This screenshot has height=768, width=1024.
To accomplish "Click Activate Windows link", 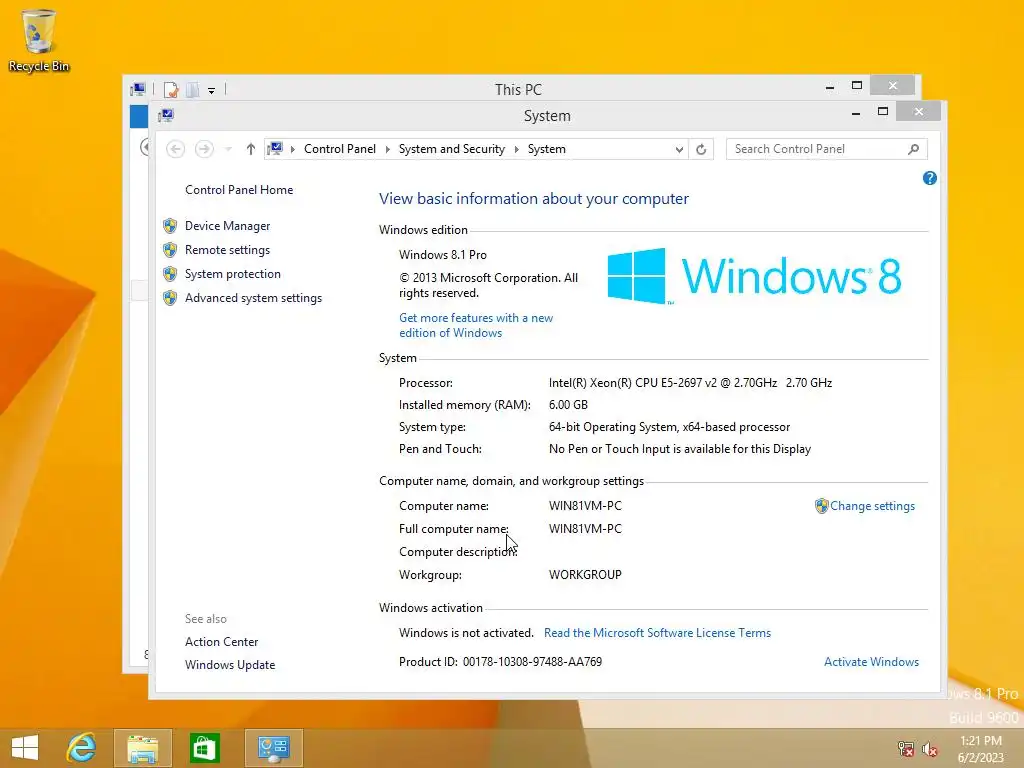I will click(871, 662).
